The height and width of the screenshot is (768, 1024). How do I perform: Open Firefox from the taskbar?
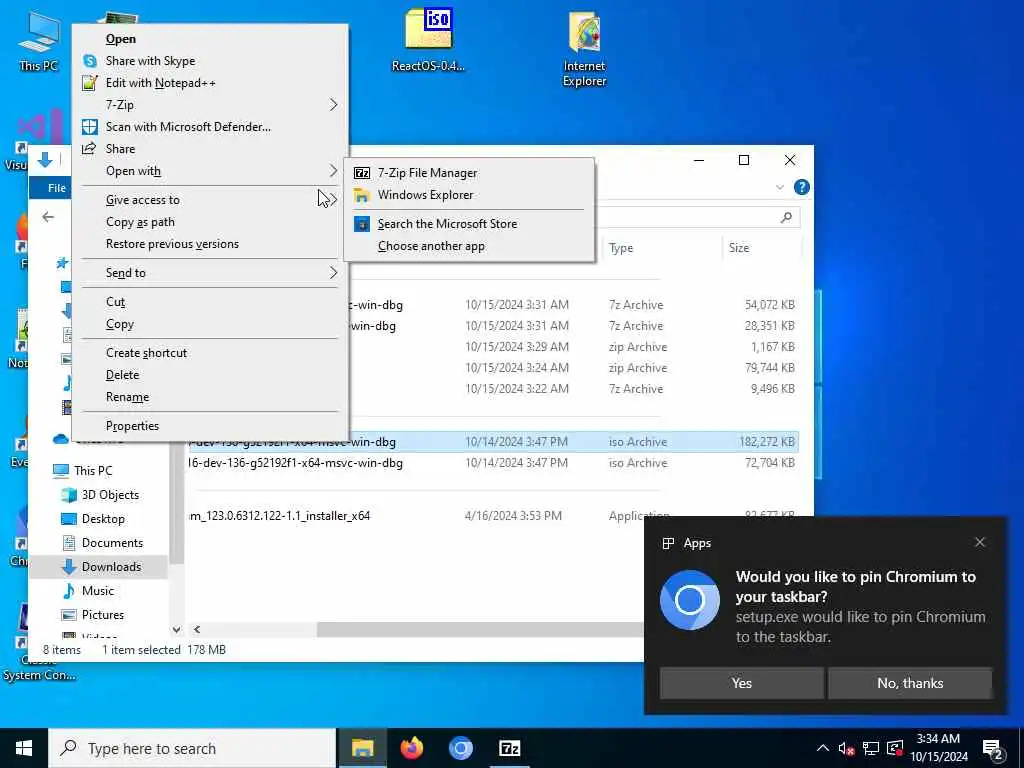point(411,748)
